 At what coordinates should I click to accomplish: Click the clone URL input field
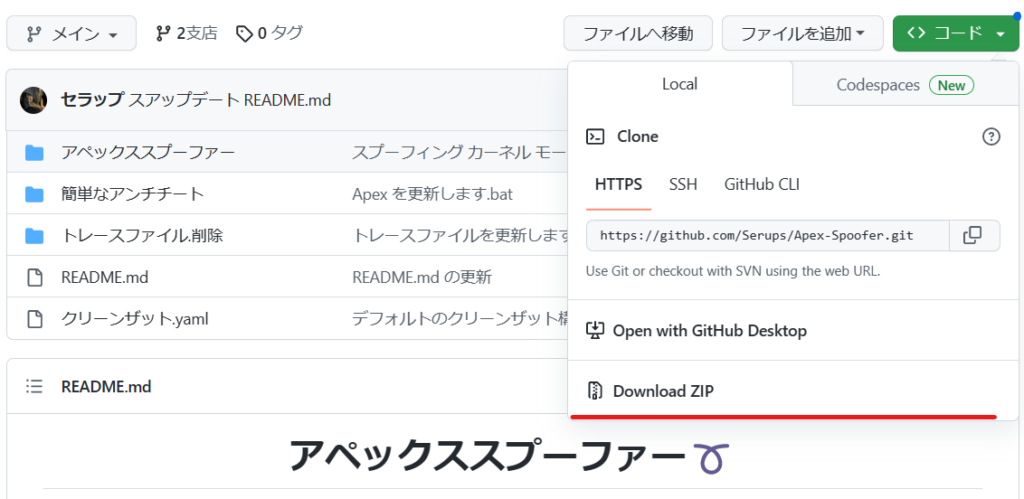click(767, 235)
